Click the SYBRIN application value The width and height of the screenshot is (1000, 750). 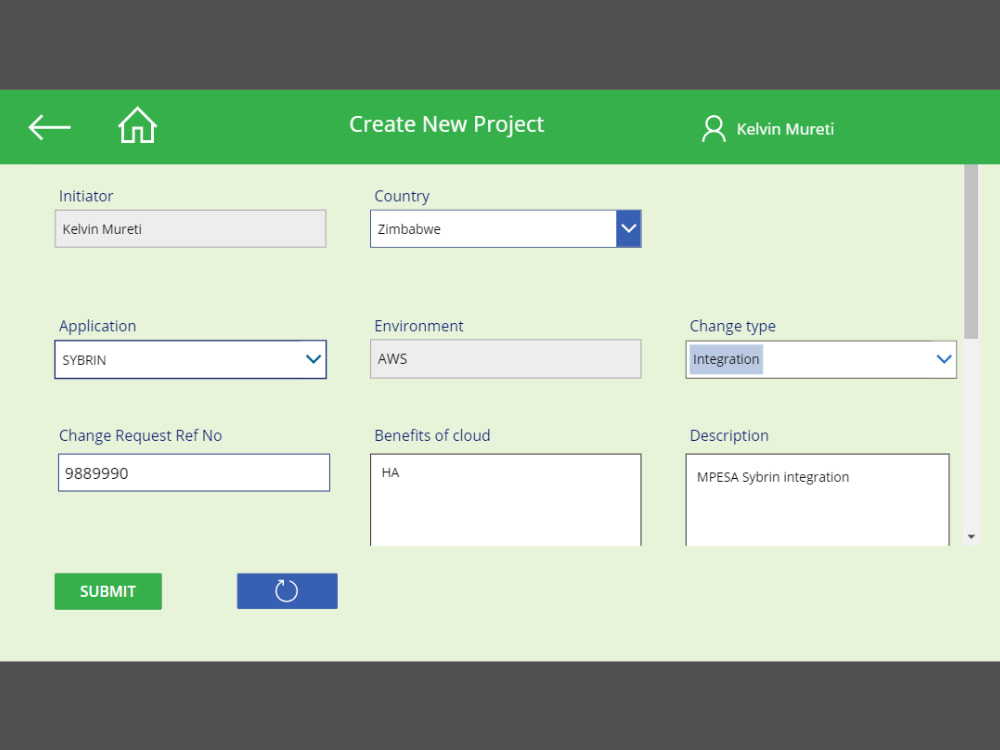click(84, 360)
